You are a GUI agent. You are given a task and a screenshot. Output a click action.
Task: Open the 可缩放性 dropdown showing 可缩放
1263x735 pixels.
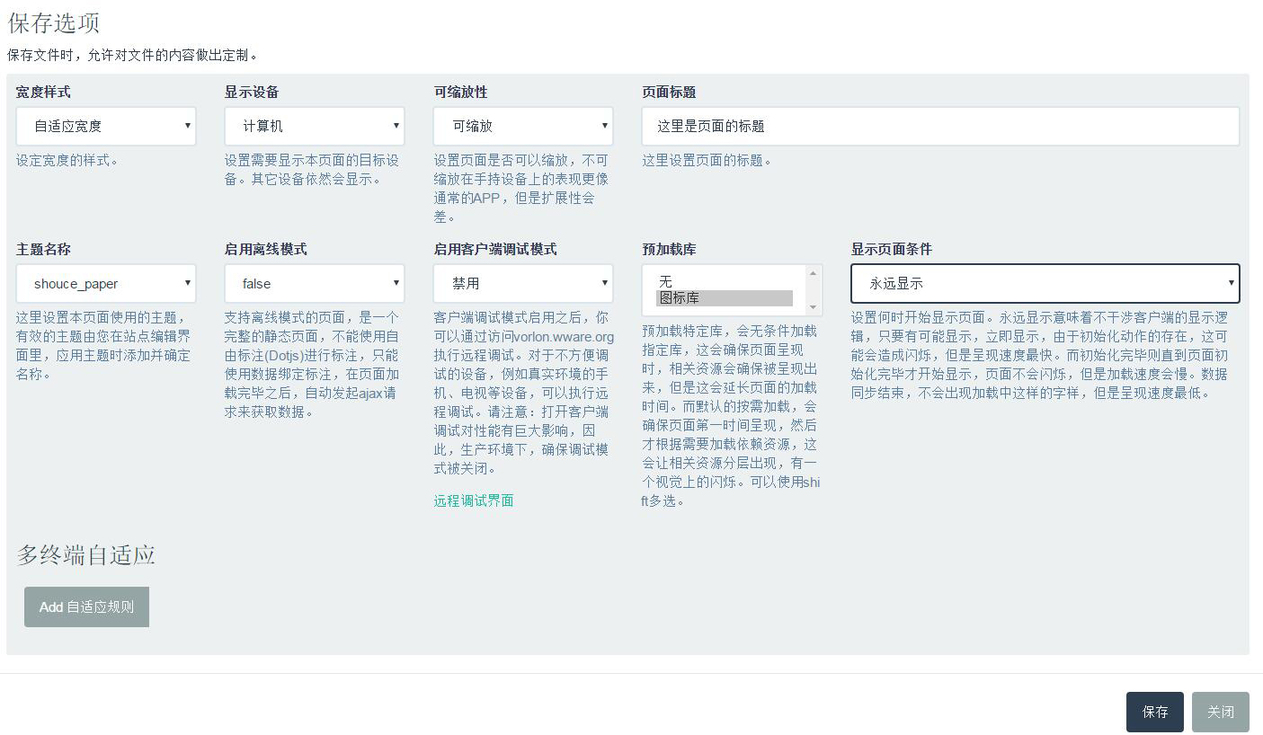pyautogui.click(x=523, y=126)
